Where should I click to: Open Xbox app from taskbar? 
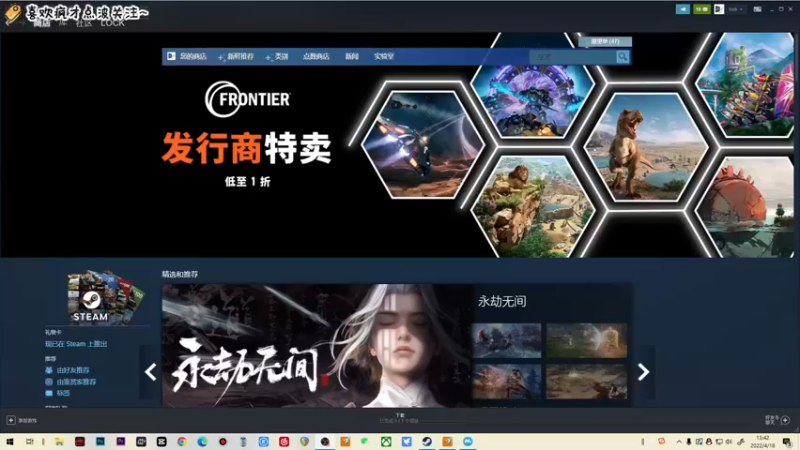(x=386, y=441)
